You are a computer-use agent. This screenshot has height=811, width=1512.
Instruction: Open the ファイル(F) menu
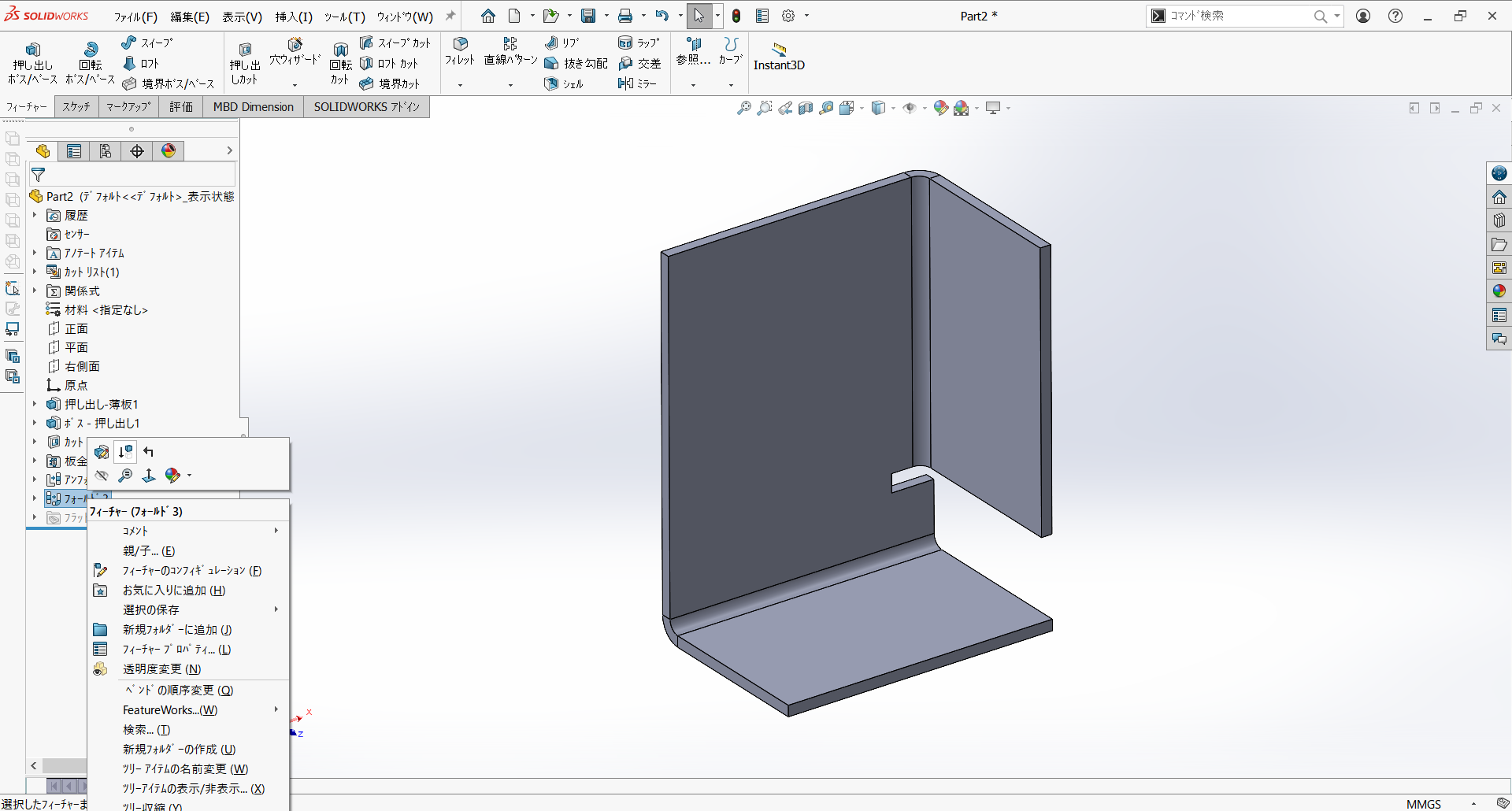tap(135, 17)
